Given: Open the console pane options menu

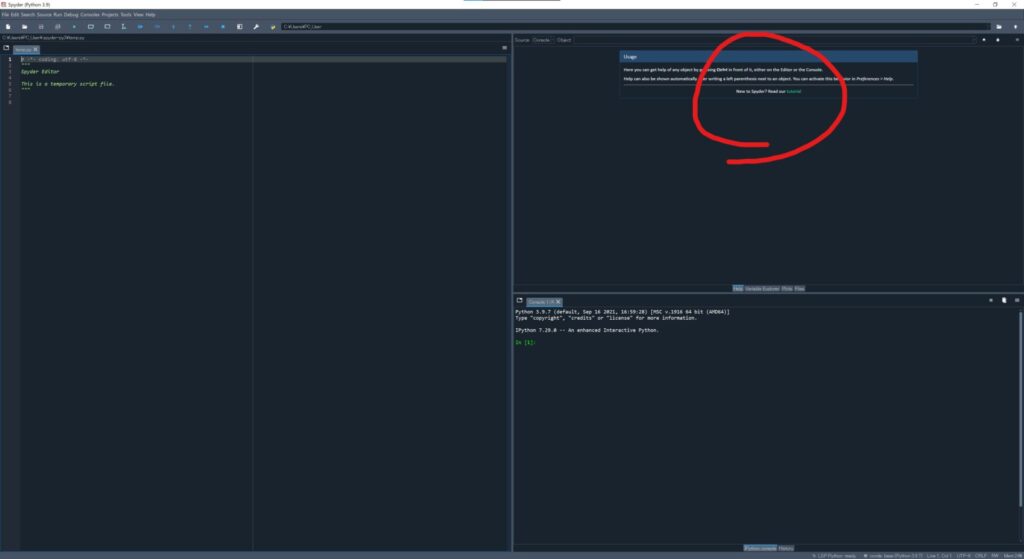Looking at the screenshot, I should pyautogui.click(x=1017, y=300).
